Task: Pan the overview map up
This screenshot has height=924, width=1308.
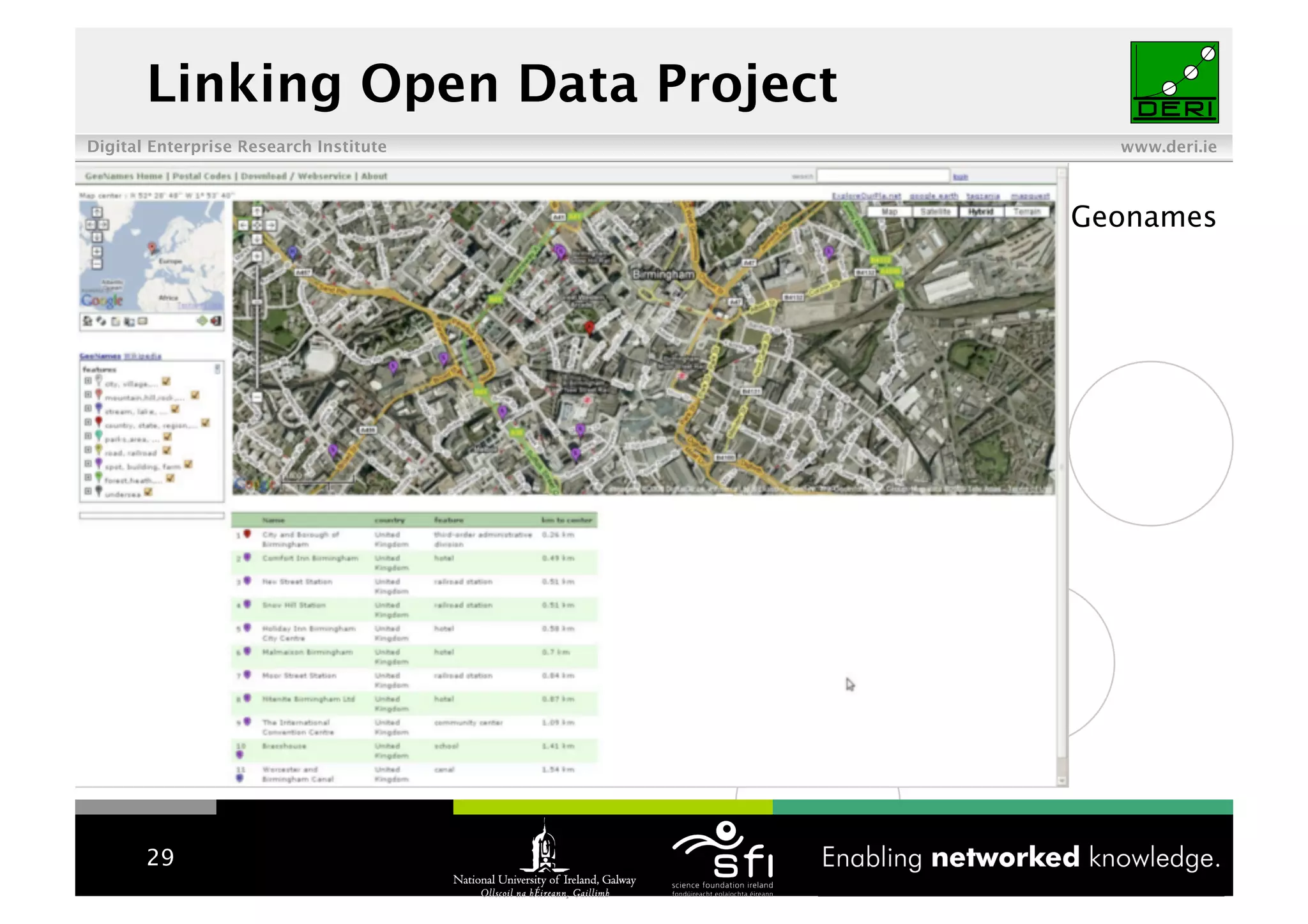Action: 97,213
